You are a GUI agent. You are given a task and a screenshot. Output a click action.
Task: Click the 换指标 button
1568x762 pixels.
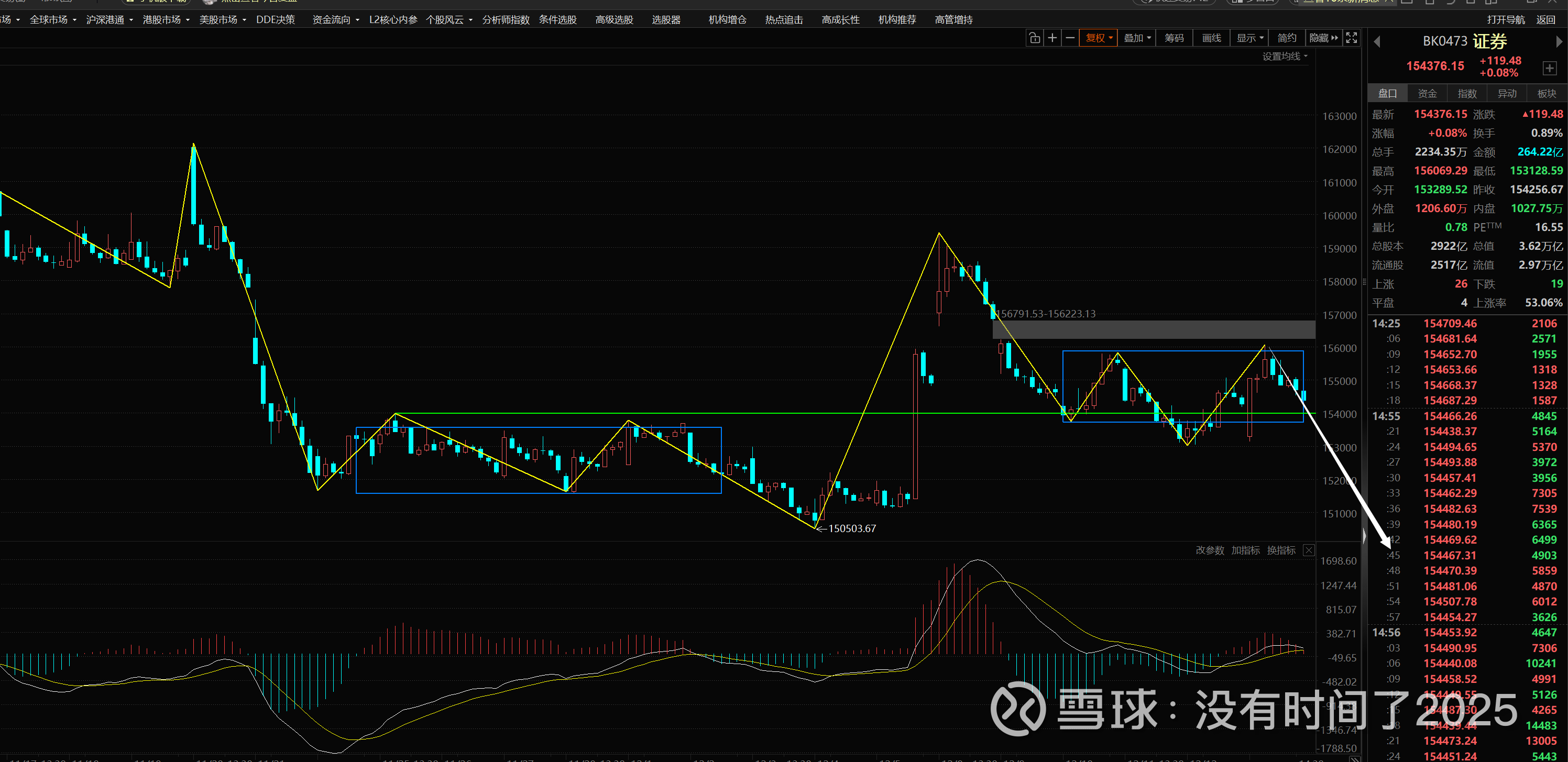(1281, 550)
